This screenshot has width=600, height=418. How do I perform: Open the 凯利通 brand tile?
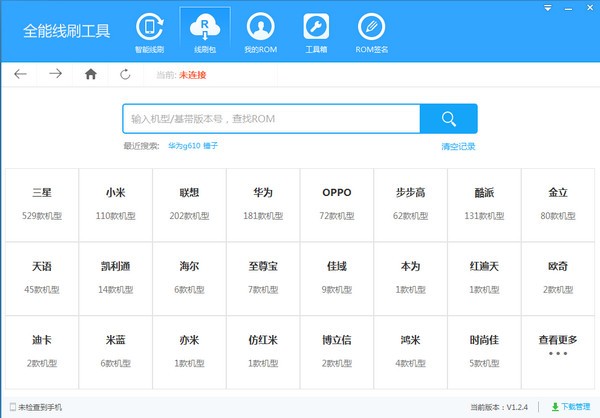pos(116,279)
